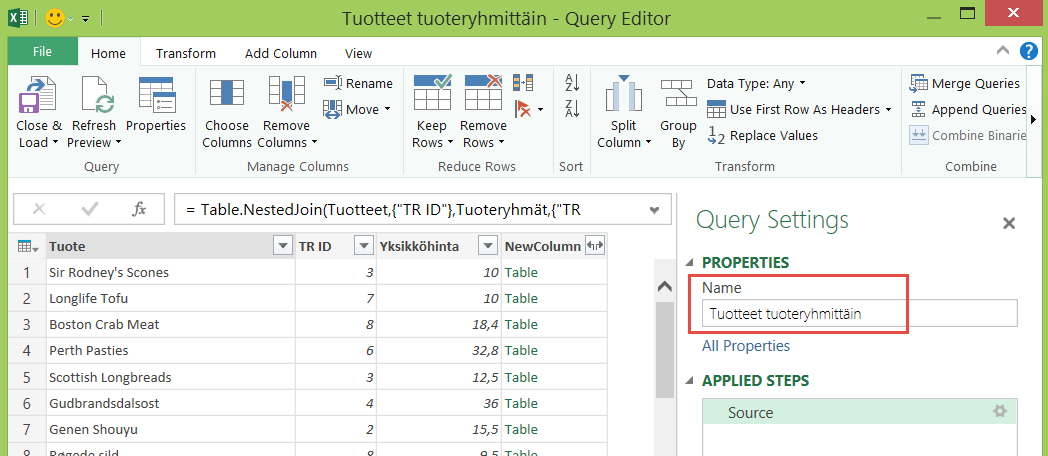The width and height of the screenshot is (1048, 456).
Task: Click the All Properties link
Action: pos(746,346)
